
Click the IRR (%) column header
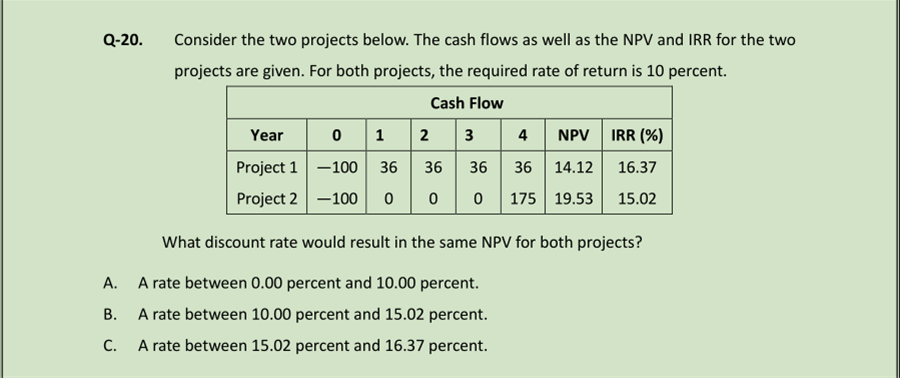point(637,135)
